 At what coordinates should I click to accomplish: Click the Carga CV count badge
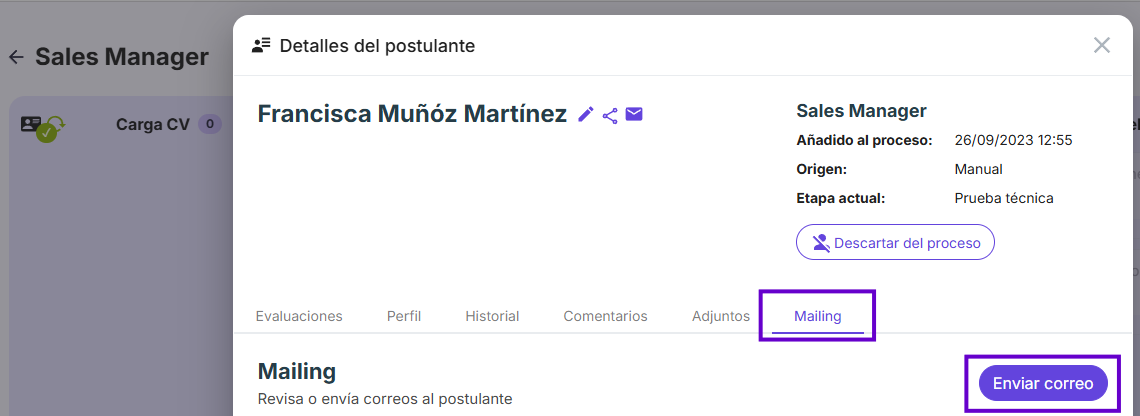[210, 124]
